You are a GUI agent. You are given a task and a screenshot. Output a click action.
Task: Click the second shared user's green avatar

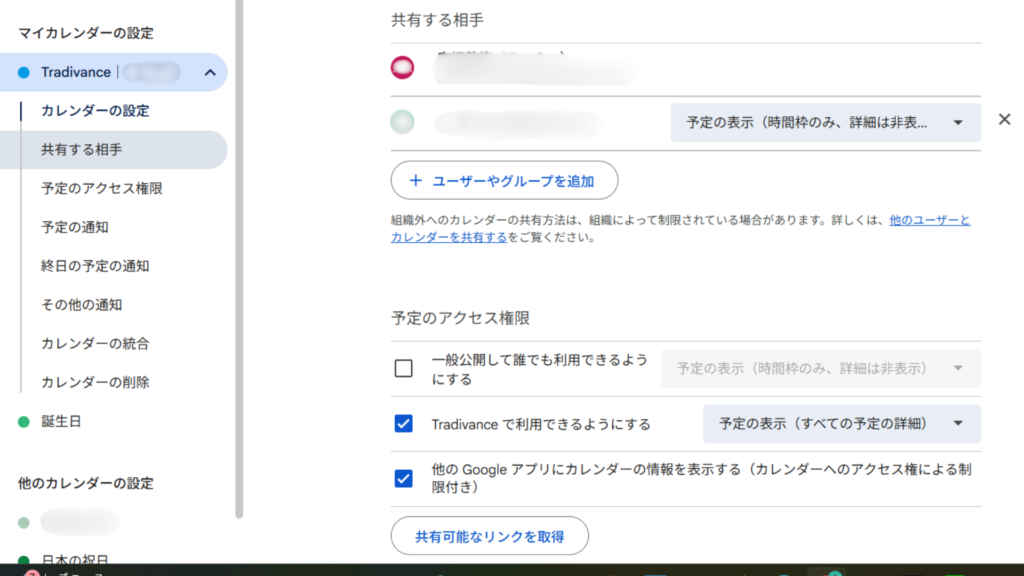[402, 122]
